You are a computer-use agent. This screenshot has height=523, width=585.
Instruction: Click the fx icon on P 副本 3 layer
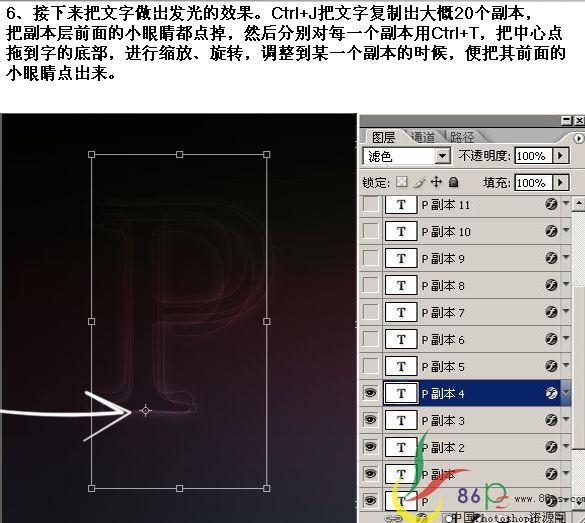pyautogui.click(x=551, y=420)
